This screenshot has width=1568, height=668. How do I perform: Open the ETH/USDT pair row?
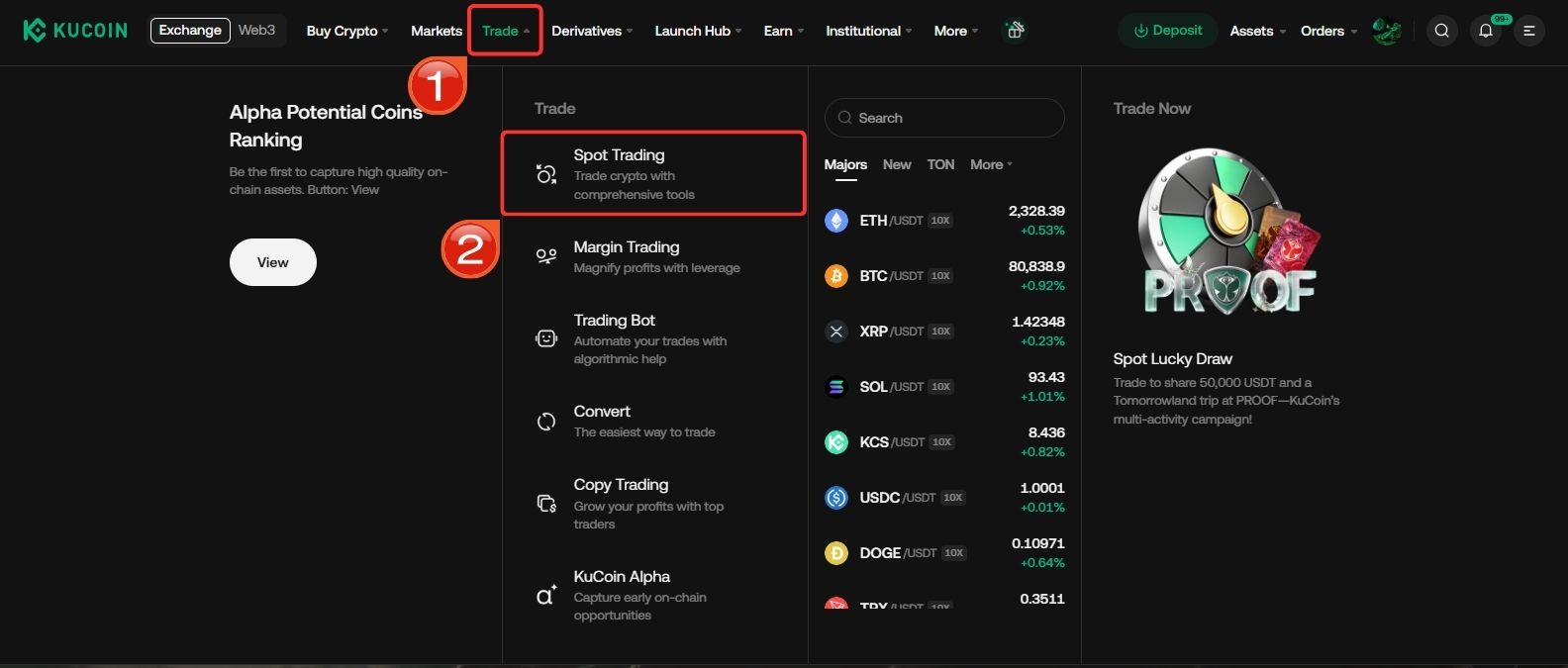tap(944, 221)
